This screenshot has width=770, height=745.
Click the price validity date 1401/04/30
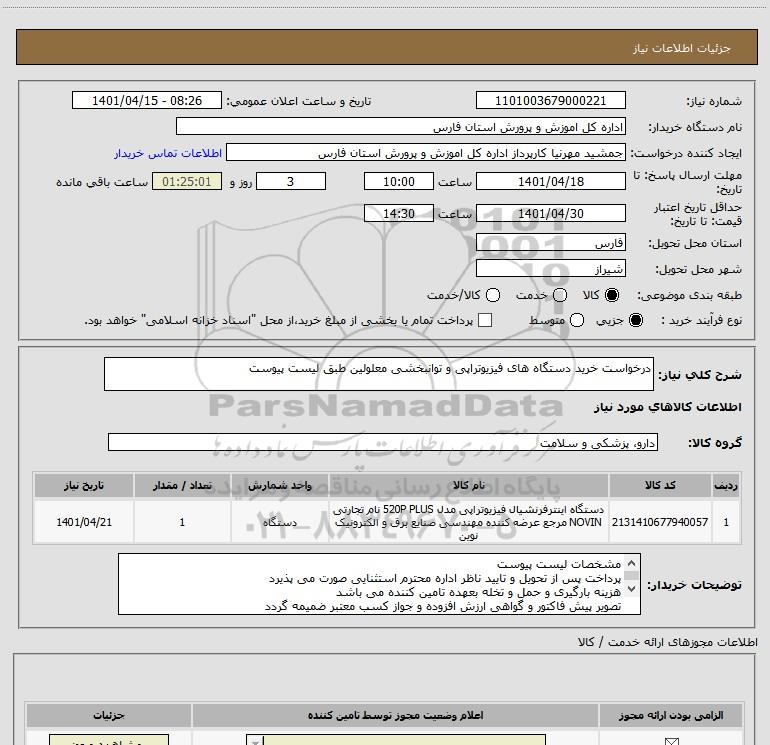pos(550,213)
